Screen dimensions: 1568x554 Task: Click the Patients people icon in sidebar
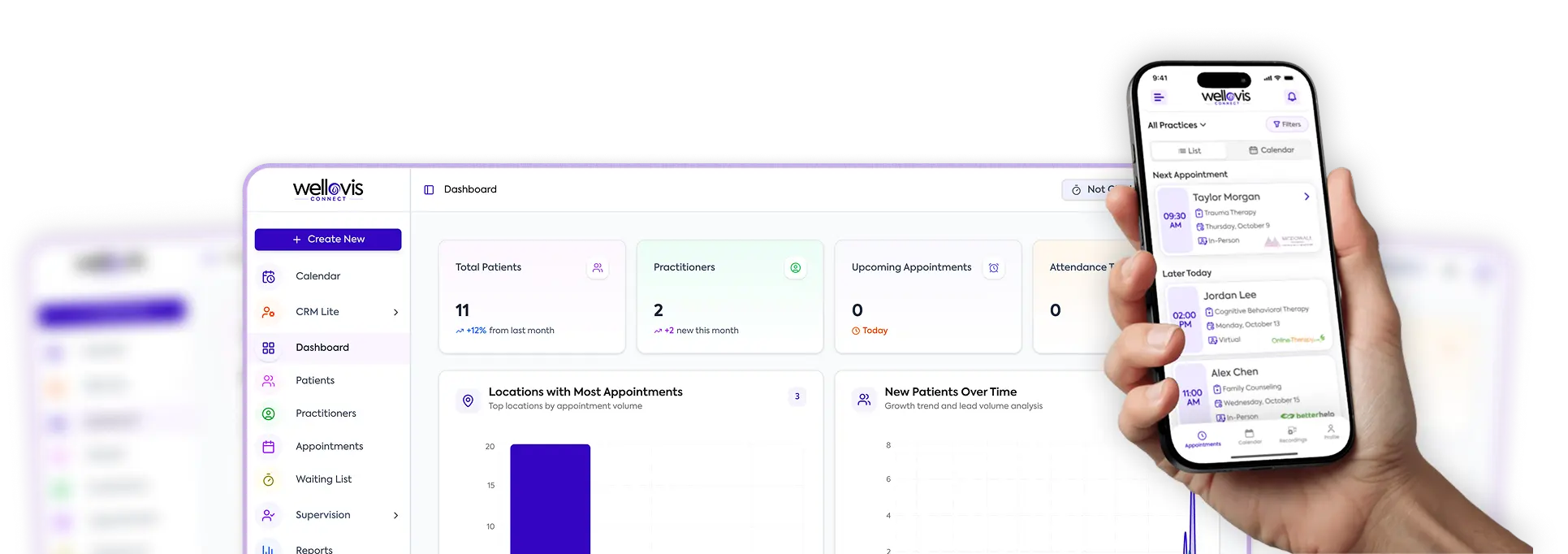click(x=269, y=381)
